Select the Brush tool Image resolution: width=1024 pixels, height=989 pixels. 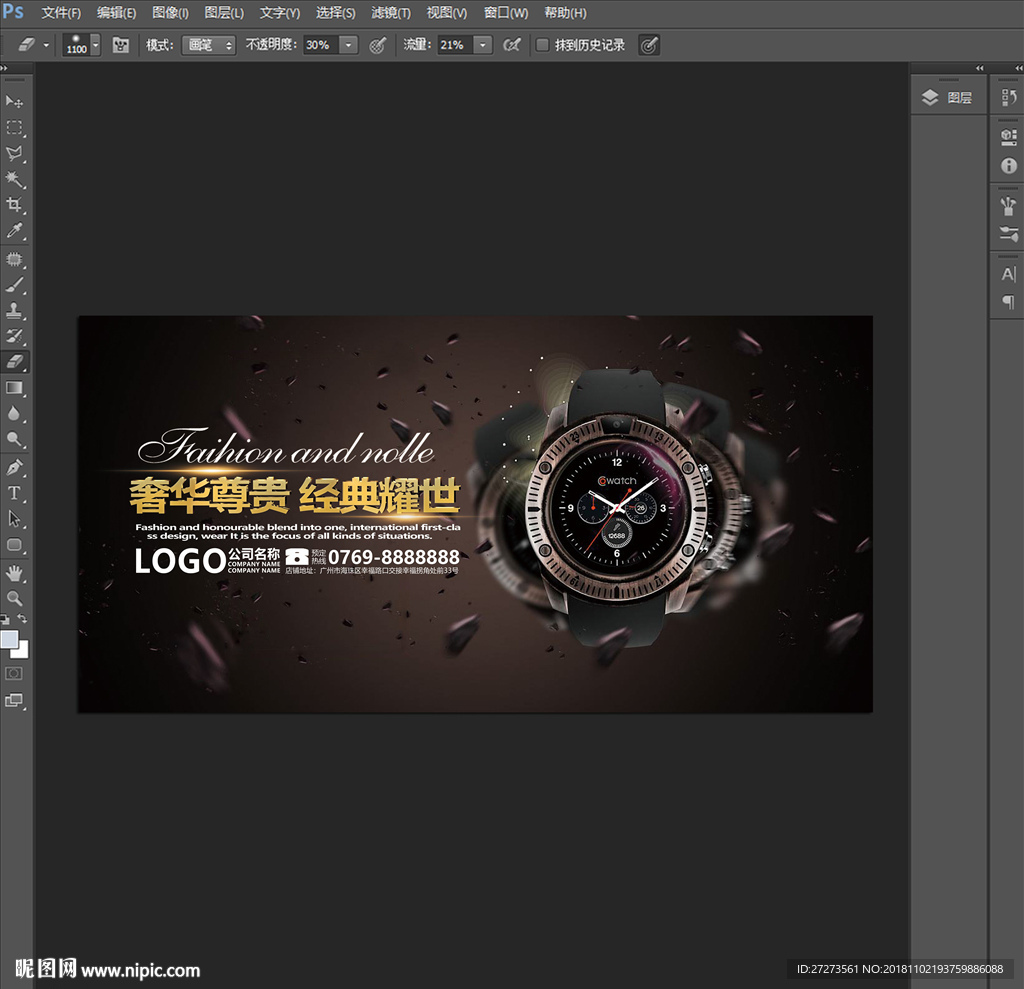point(14,285)
